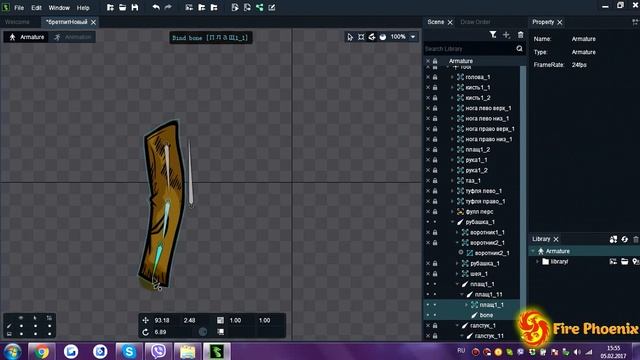Click the DragonBones taskbar icon

217,351
